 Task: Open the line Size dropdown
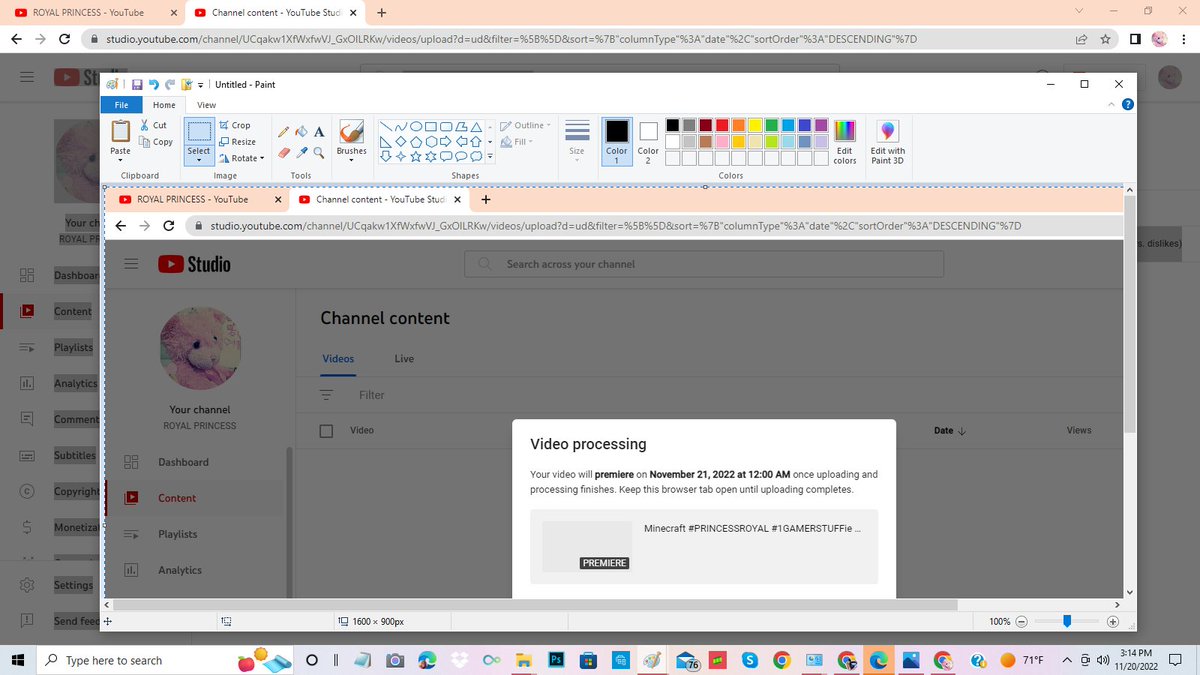(x=577, y=142)
